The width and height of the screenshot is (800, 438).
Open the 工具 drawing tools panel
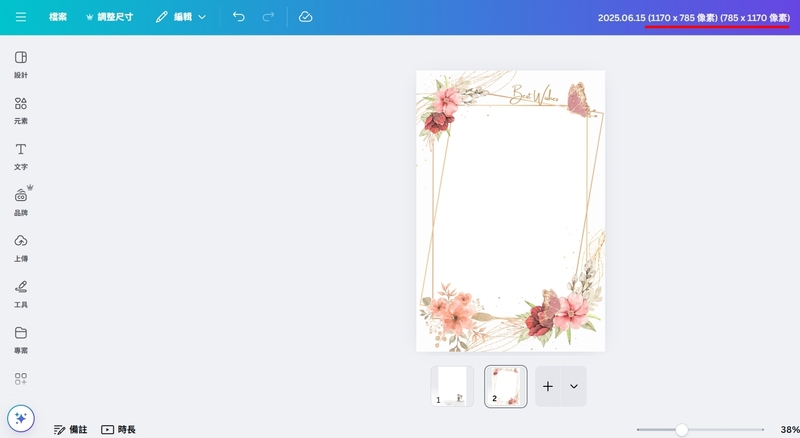[x=21, y=292]
